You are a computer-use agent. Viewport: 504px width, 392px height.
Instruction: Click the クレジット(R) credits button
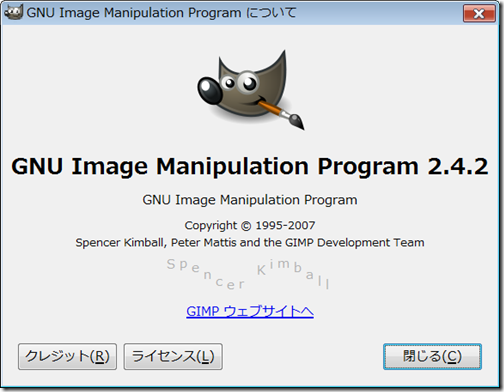click(x=67, y=356)
